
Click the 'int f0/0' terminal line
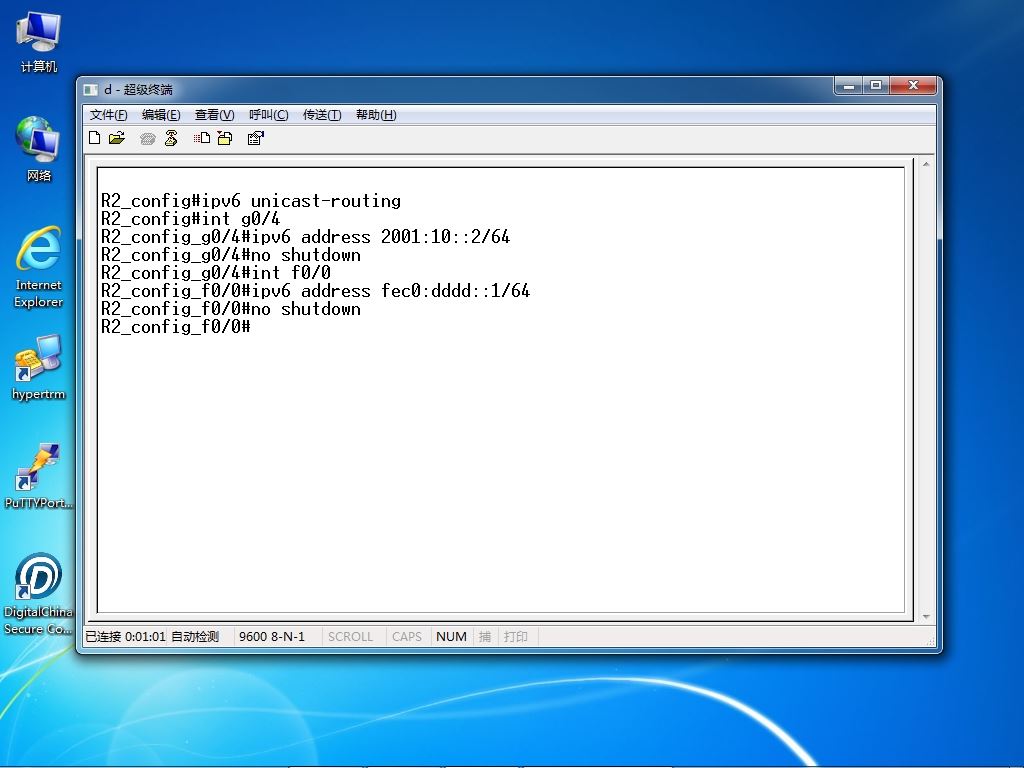216,272
